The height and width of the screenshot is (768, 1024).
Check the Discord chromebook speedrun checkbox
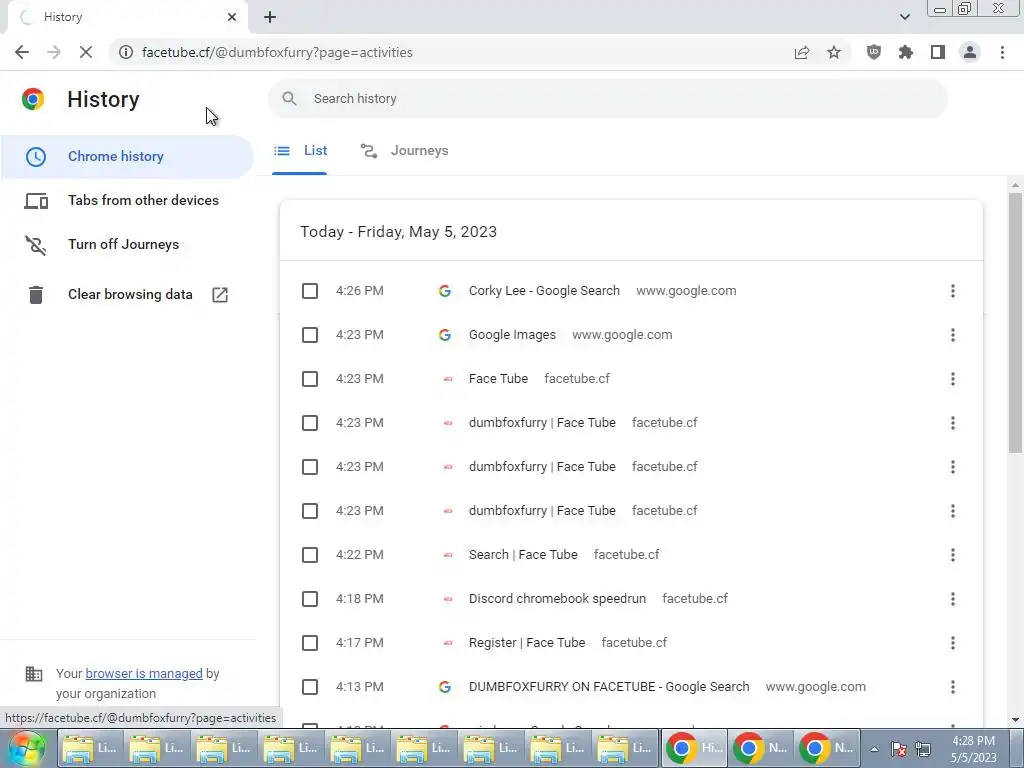coord(310,599)
